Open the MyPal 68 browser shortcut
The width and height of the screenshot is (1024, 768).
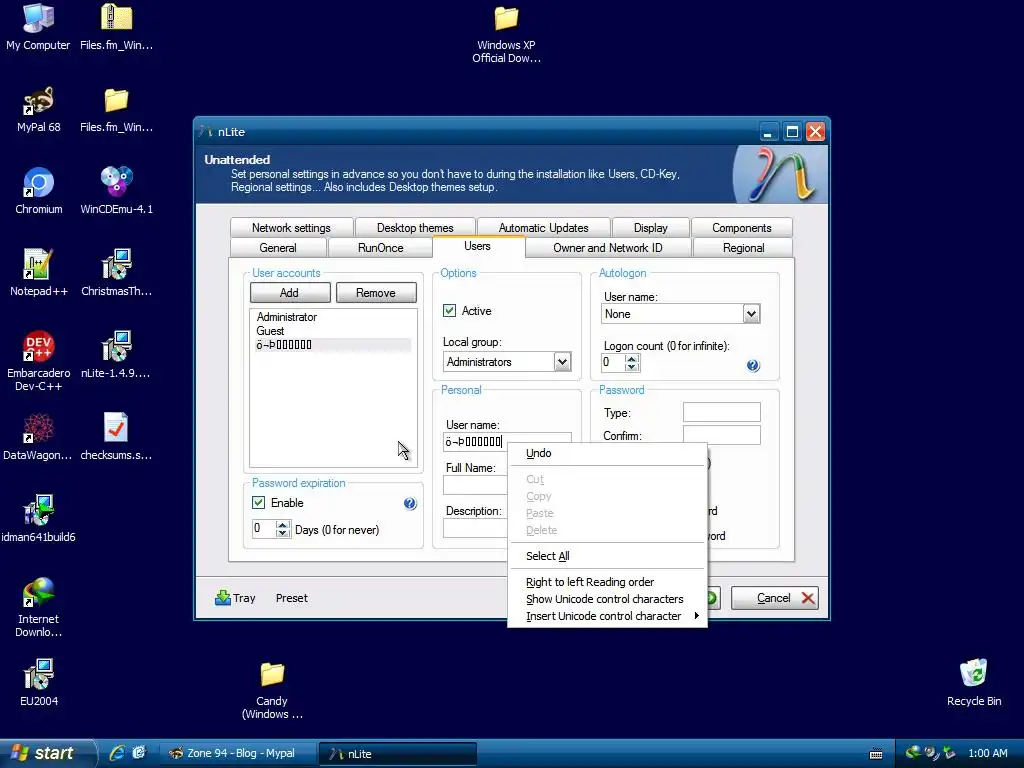[x=38, y=108]
